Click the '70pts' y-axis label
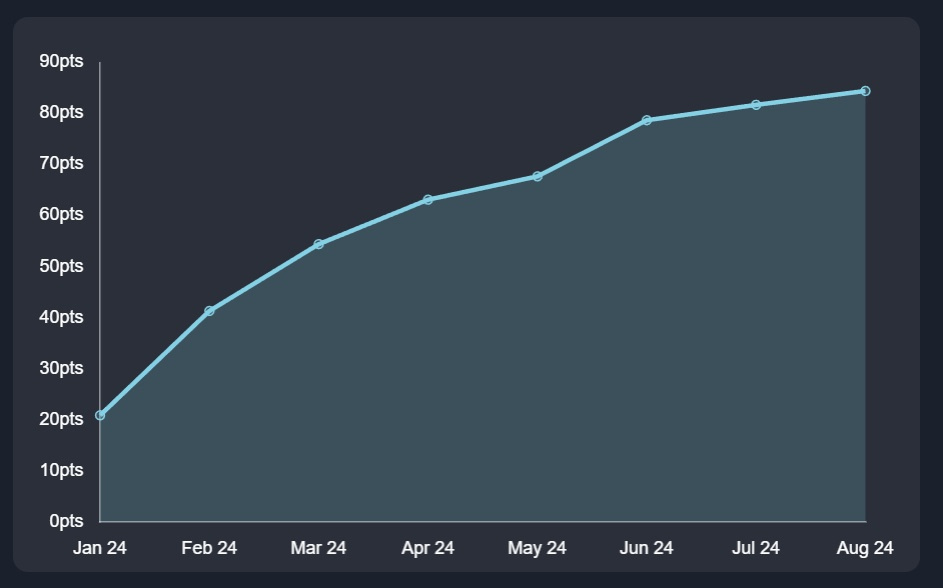This screenshot has height=588, width=943. [x=61, y=164]
